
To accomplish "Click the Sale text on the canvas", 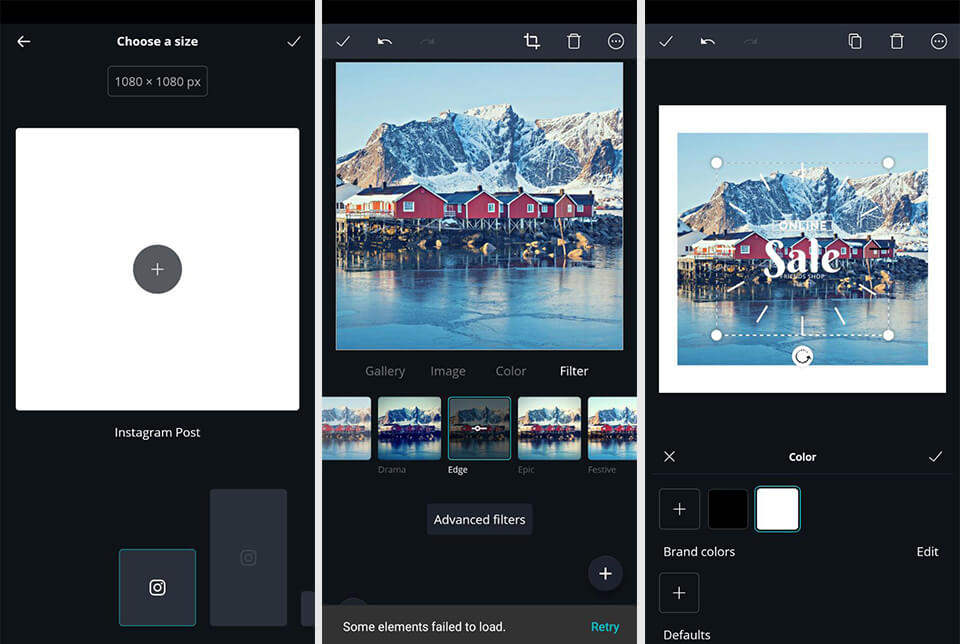I will click(x=802, y=258).
